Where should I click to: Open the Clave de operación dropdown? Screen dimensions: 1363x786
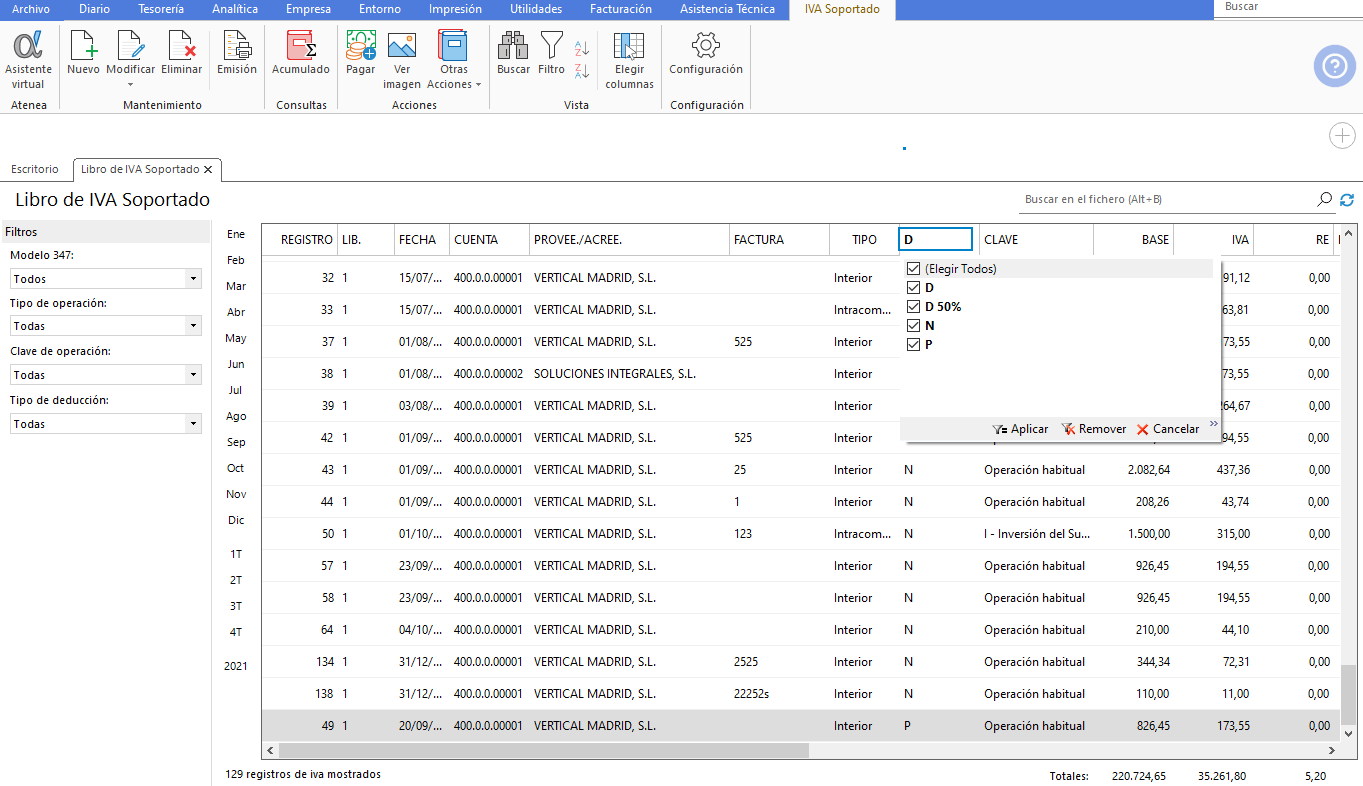click(x=106, y=375)
